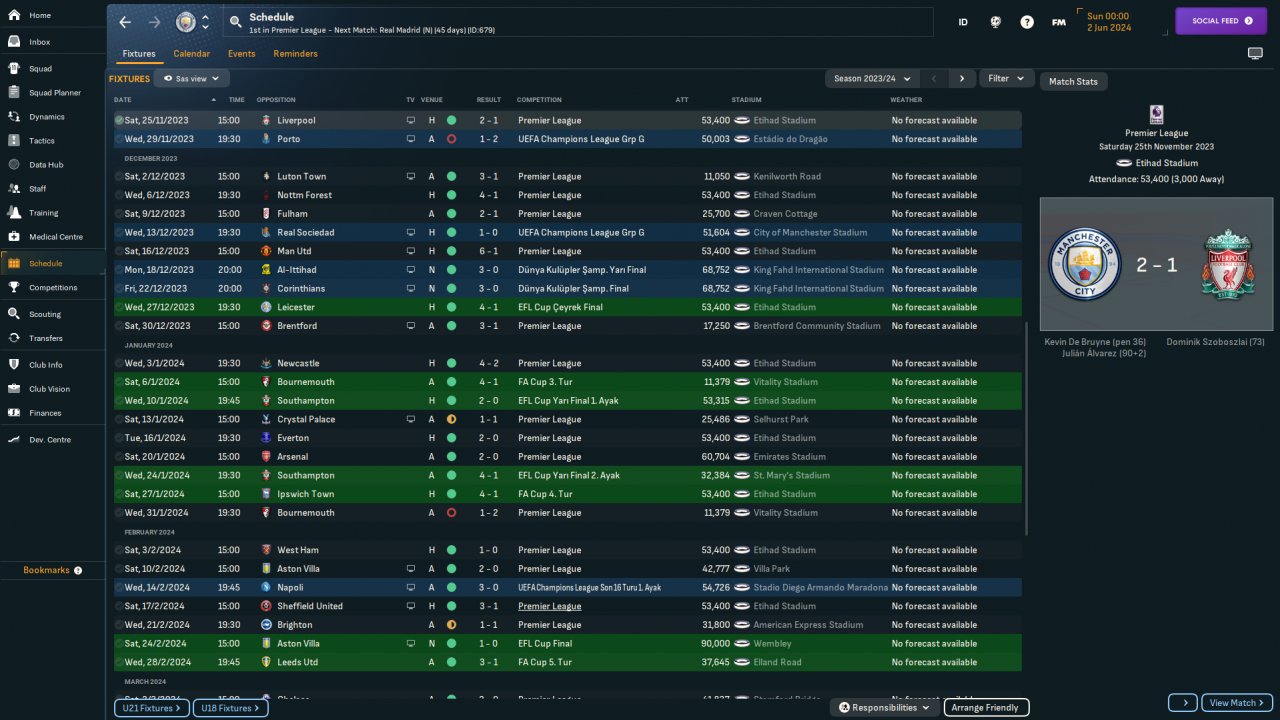Click the TV icon on the Porto fixture
1280x720 pixels.
coord(410,139)
